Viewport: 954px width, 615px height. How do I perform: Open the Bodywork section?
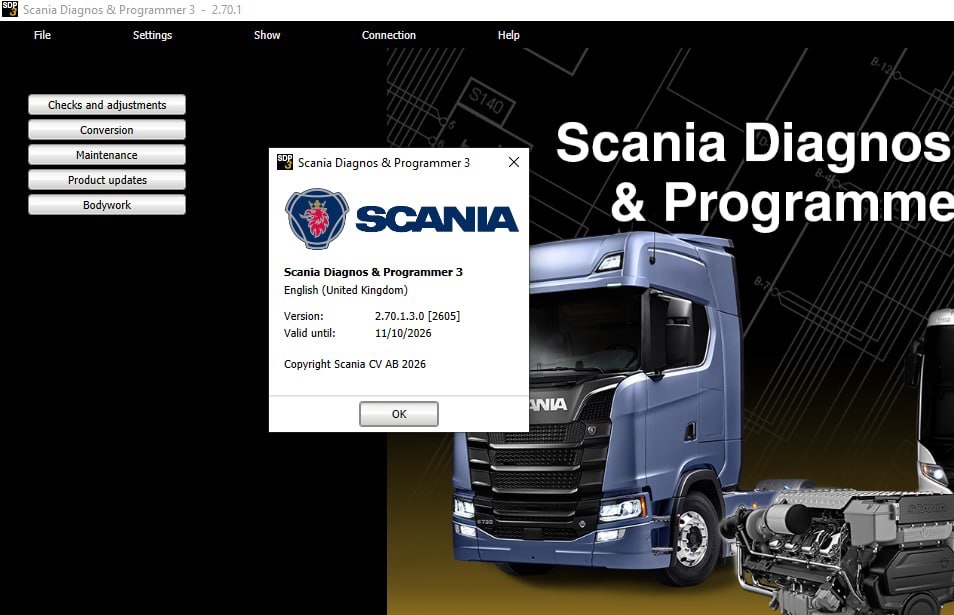click(x=107, y=204)
